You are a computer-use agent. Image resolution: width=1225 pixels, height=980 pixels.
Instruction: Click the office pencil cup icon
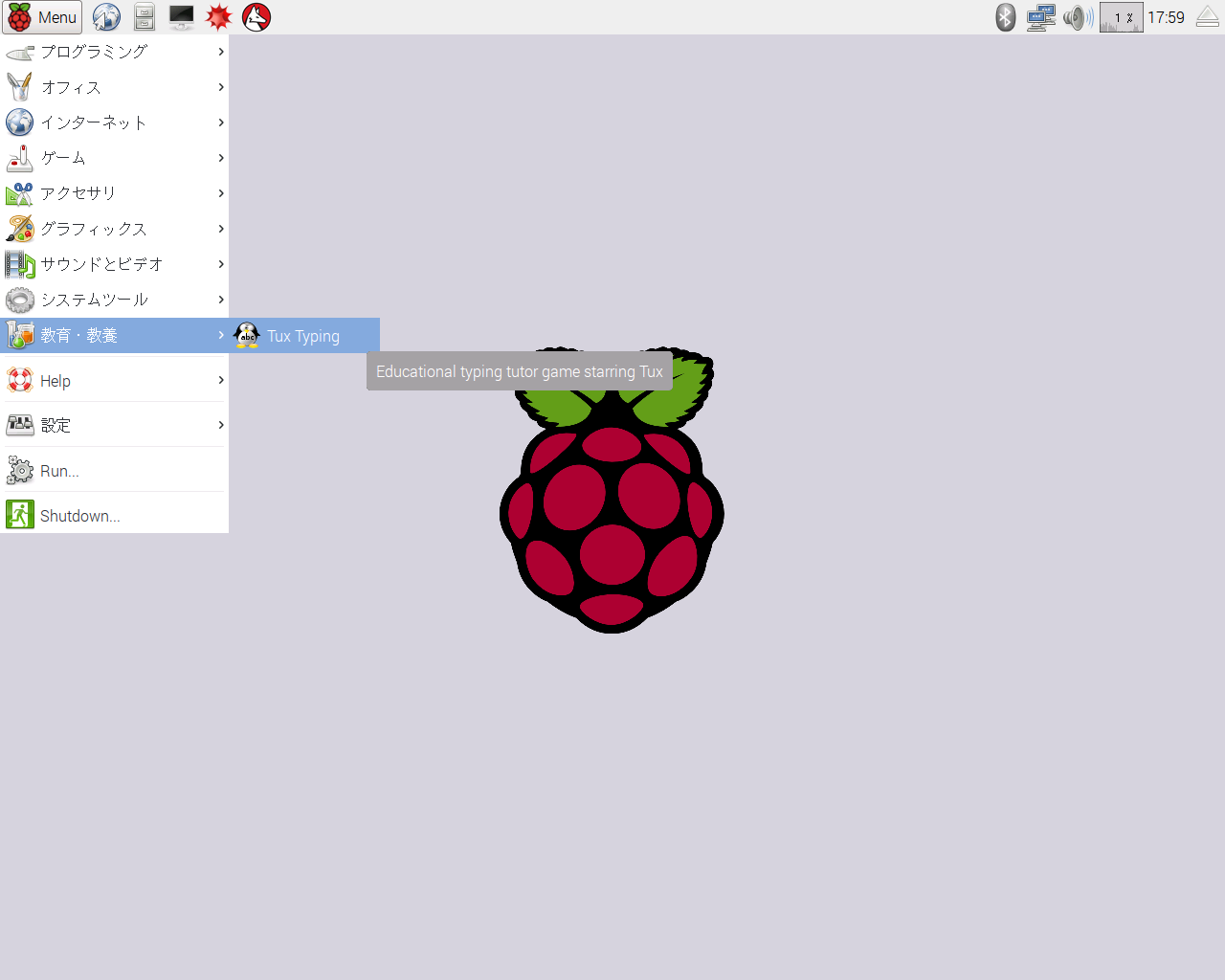(x=19, y=87)
